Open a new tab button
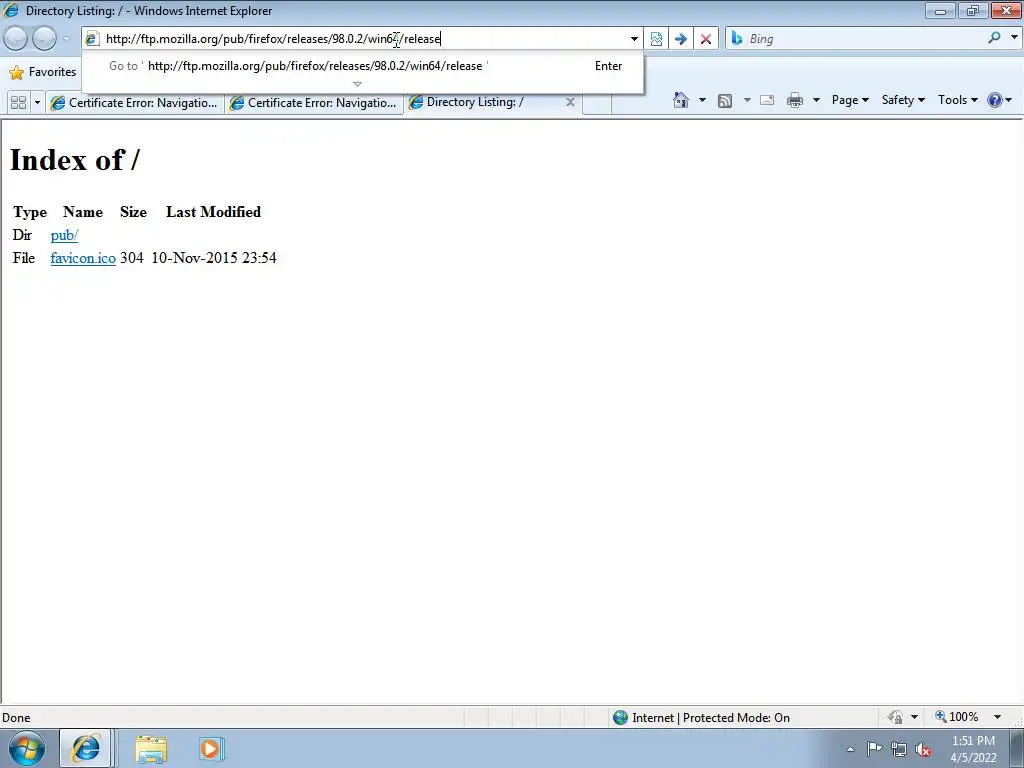Viewport: 1024px width, 768px height. (596, 103)
